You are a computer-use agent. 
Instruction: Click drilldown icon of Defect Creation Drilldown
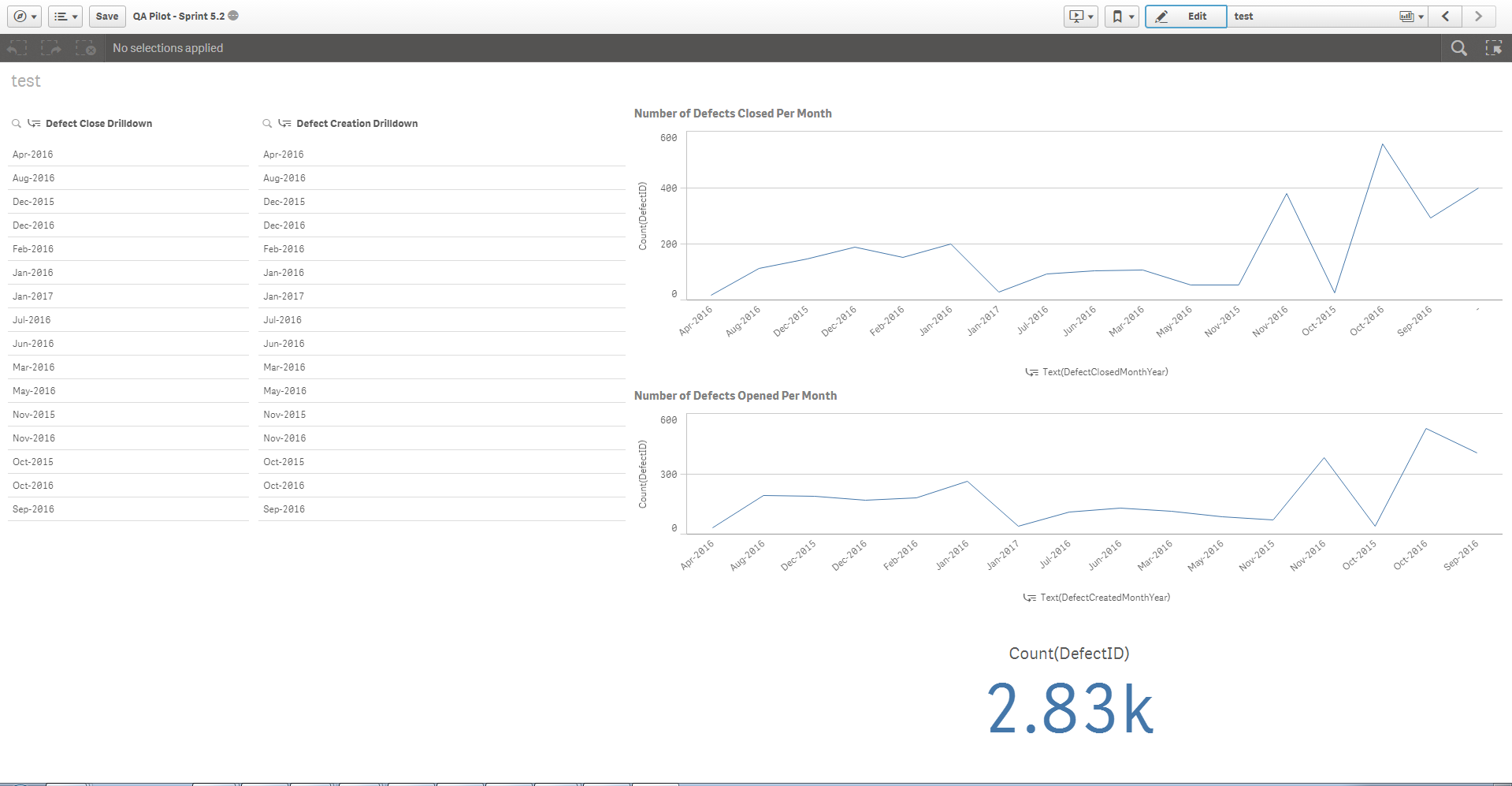284,124
